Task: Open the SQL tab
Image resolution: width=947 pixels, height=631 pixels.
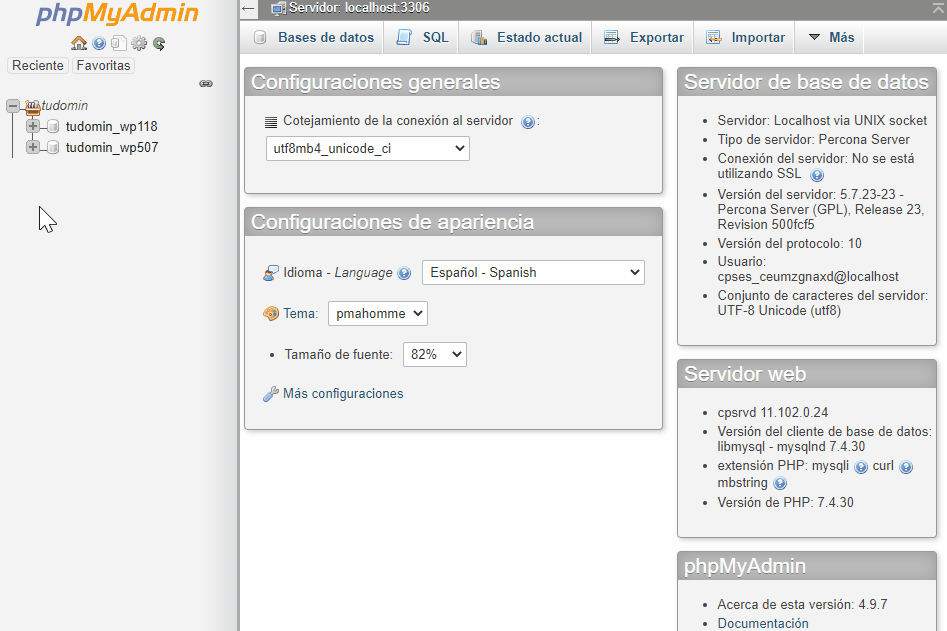Action: tap(421, 37)
